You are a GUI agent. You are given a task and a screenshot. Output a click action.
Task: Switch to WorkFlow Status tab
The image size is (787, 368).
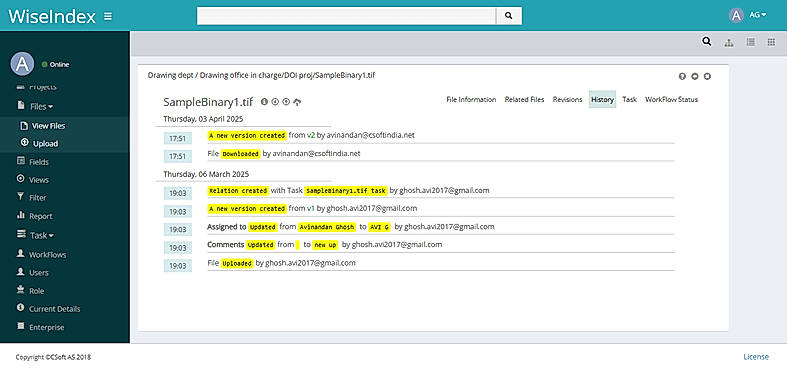(x=672, y=99)
